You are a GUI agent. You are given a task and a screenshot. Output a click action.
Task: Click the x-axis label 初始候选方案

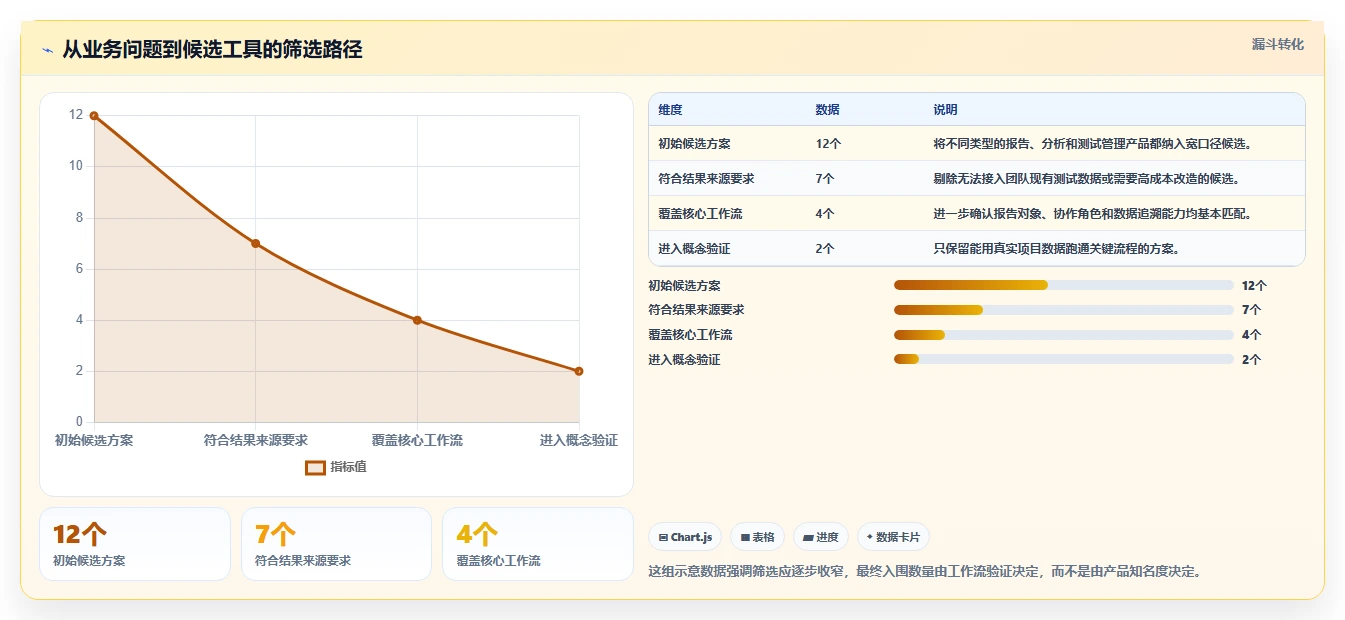pos(94,440)
